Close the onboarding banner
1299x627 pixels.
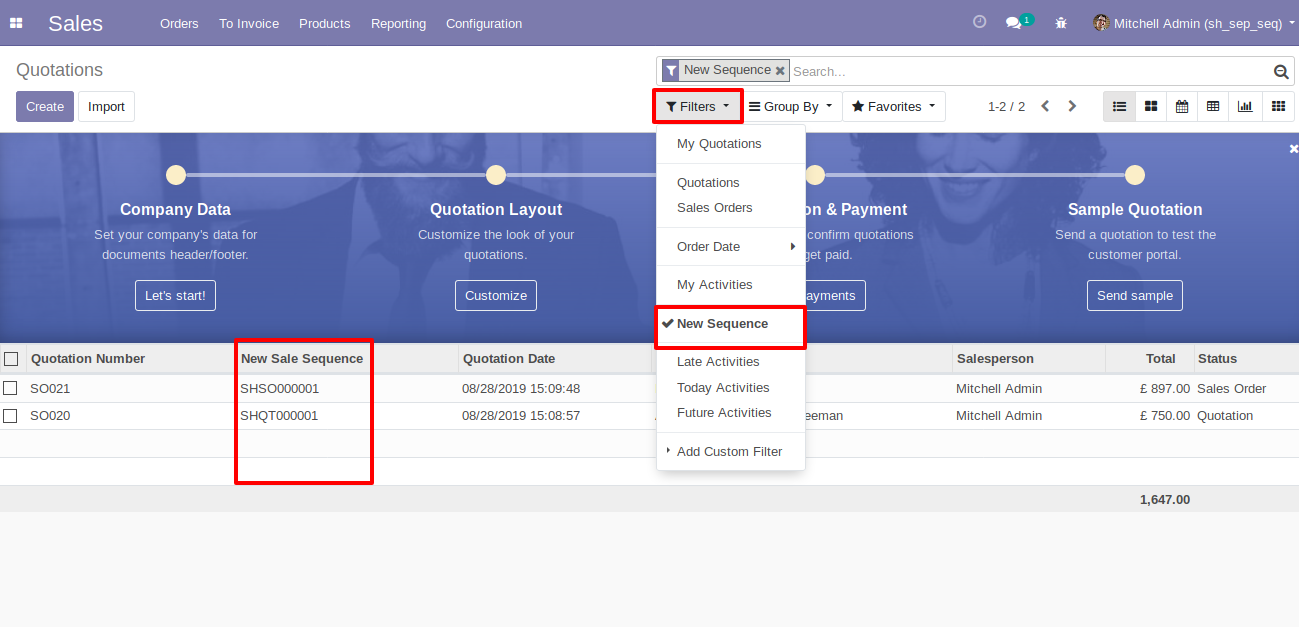click(x=1293, y=148)
